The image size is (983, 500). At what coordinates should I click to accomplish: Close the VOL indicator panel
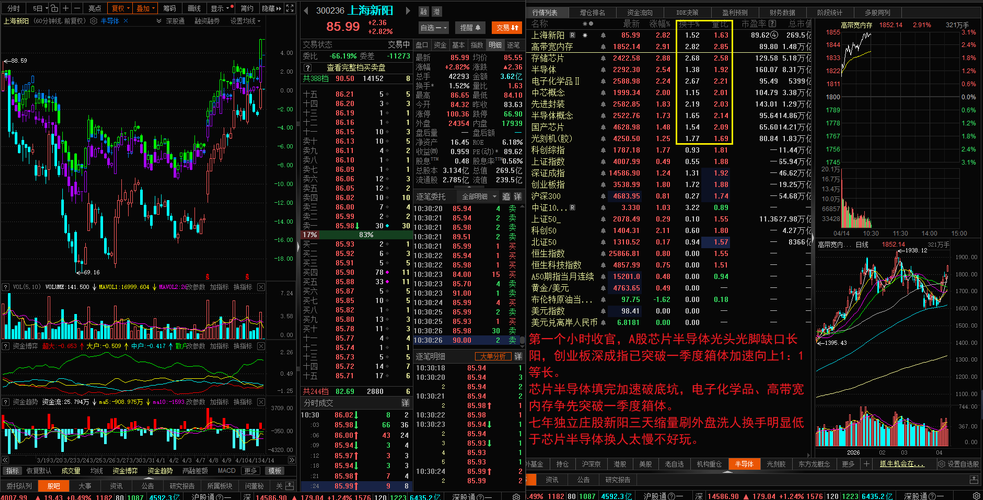[x=261, y=287]
